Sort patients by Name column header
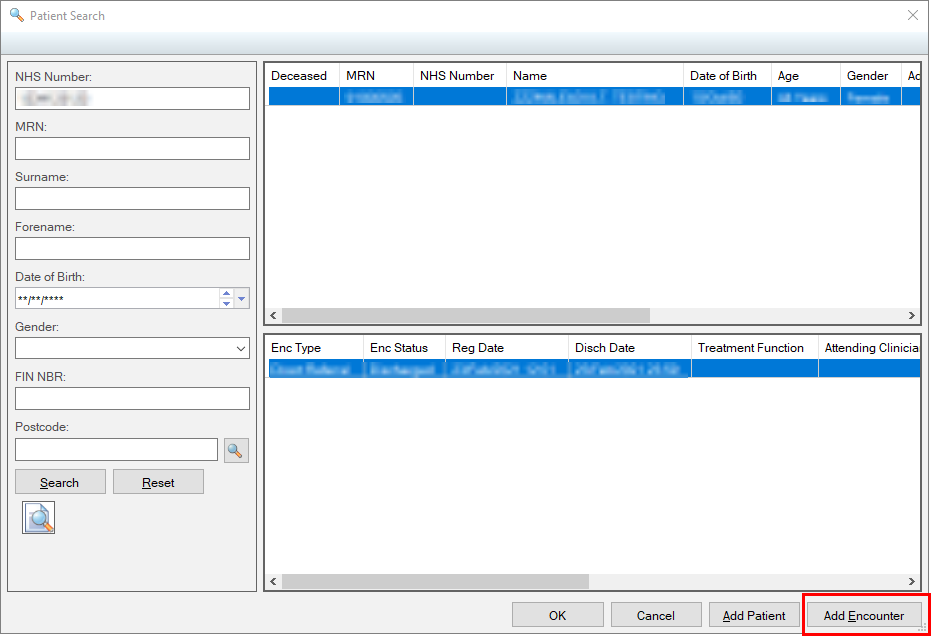This screenshot has width=931, height=636. pos(594,76)
